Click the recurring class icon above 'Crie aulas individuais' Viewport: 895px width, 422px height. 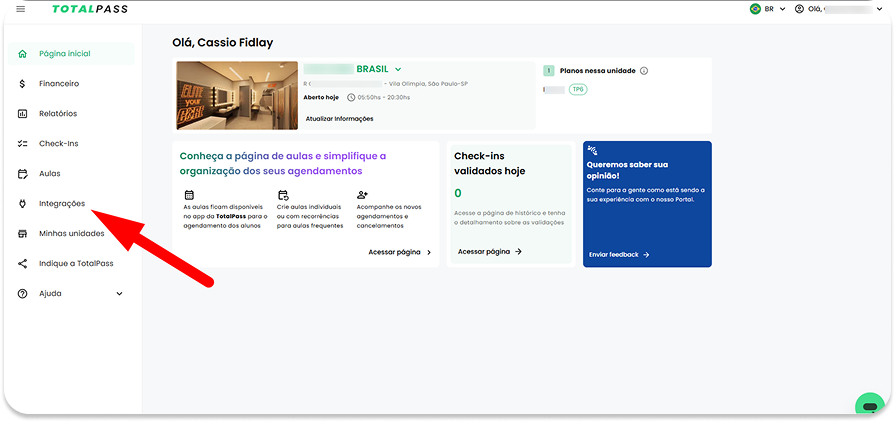[283, 195]
